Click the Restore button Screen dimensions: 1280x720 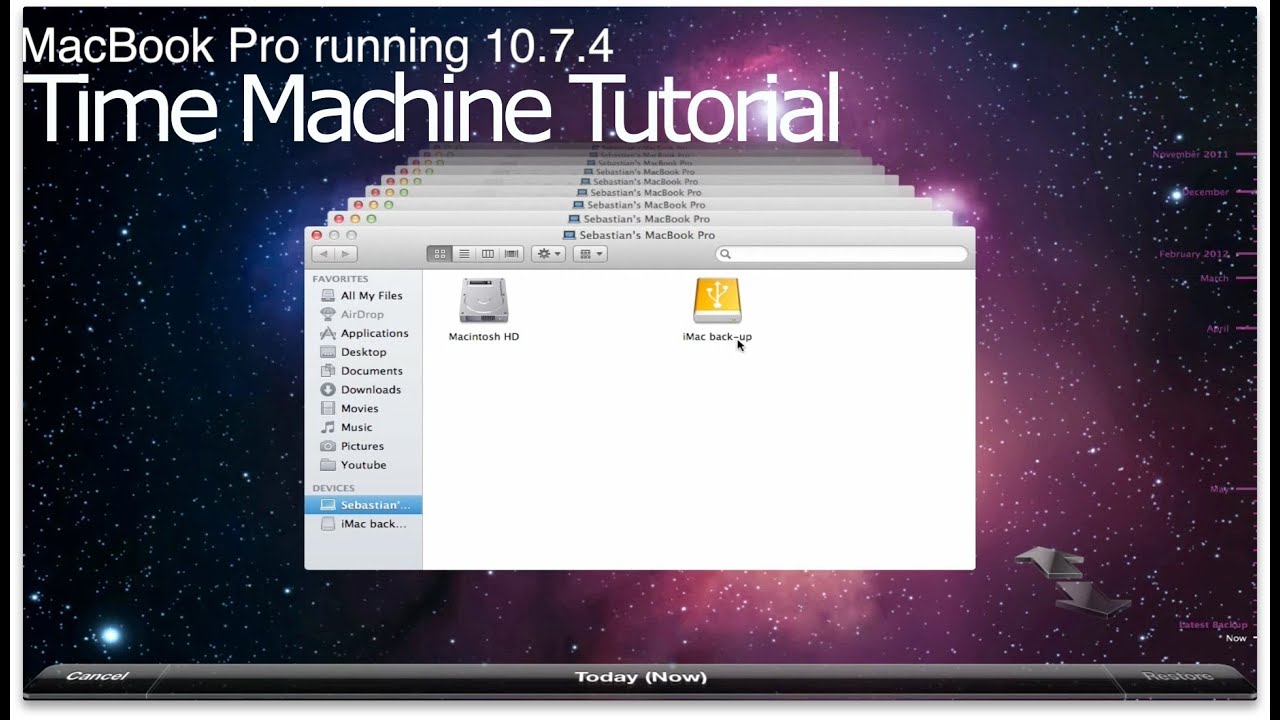pos(1178,677)
